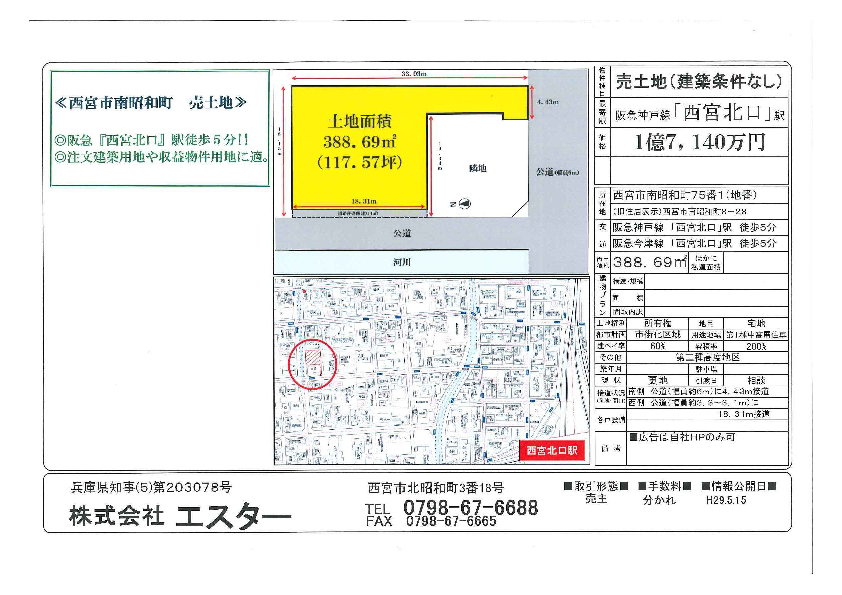Click the address 西宮市北昭和町3番18号
This screenshot has height=595, width=842.
point(436,487)
